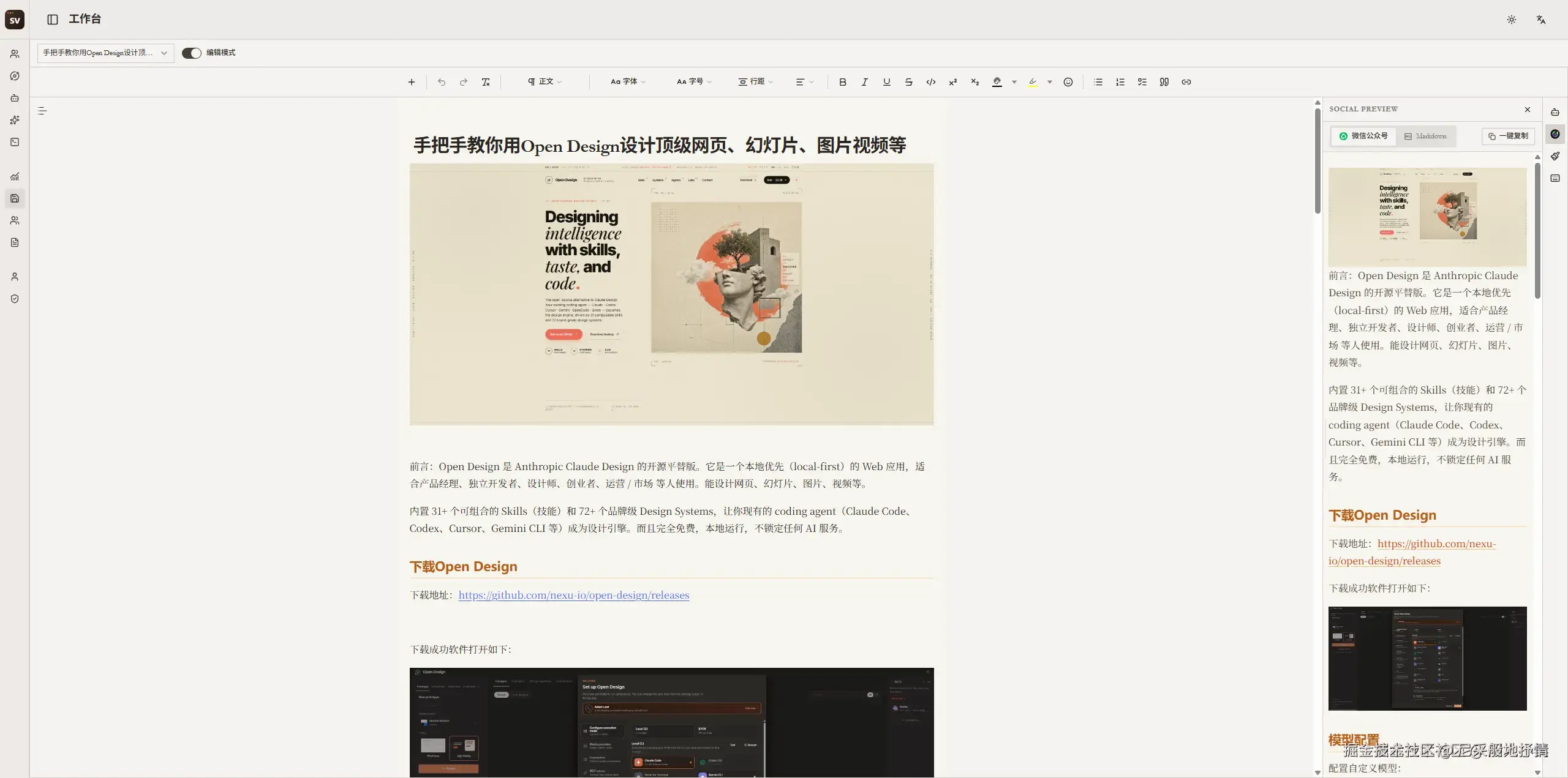Open the colorful social preview icon in right rail

(x=1555, y=134)
